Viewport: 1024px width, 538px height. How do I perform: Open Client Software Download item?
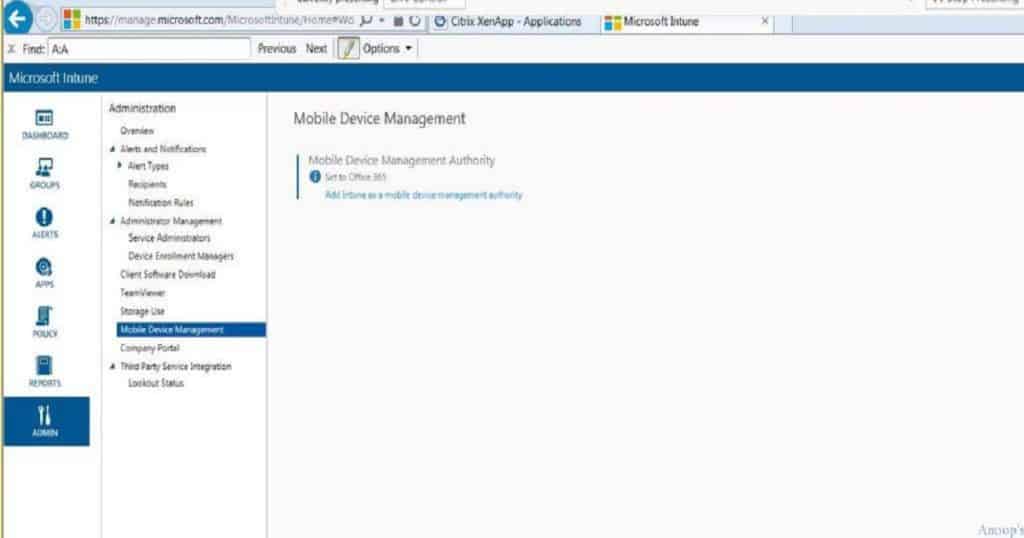point(168,274)
